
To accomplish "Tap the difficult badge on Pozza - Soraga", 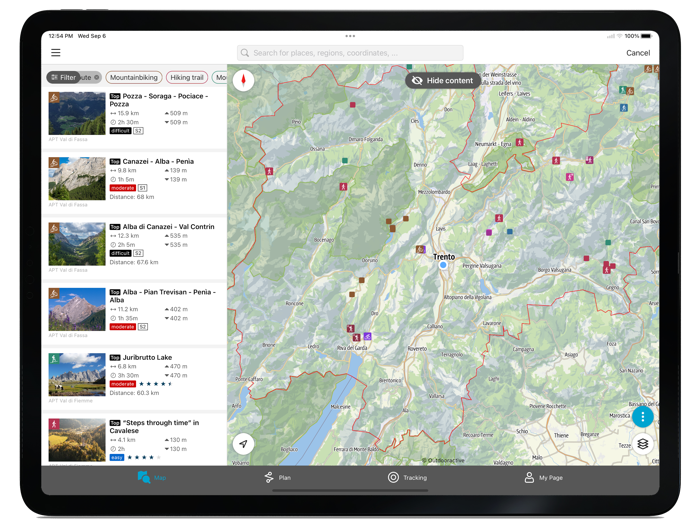I will [121, 131].
